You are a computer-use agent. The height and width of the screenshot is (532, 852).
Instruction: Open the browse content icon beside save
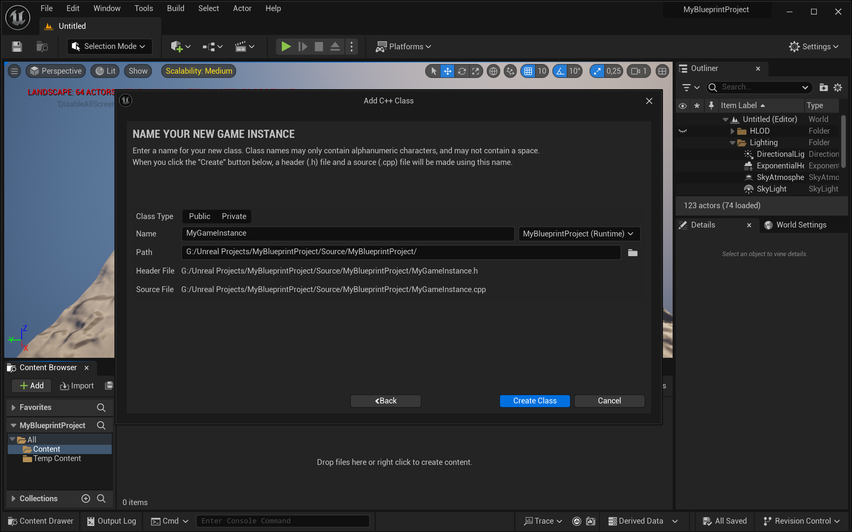click(x=42, y=47)
